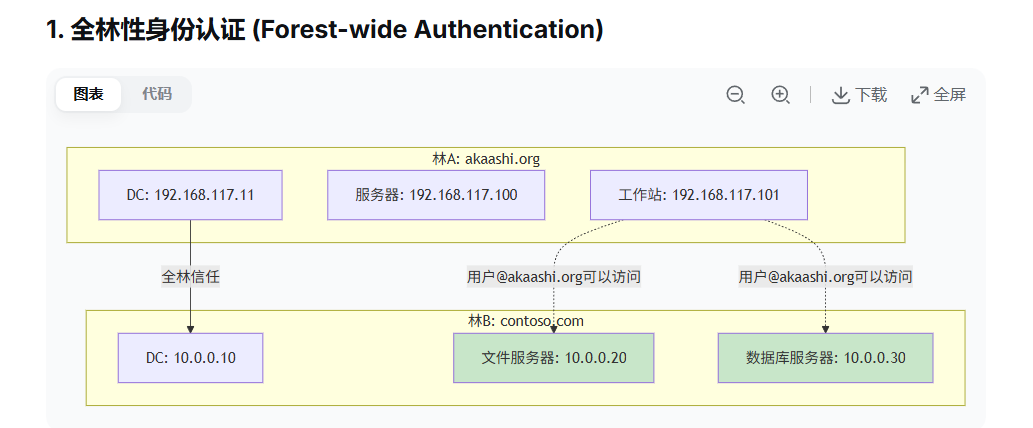
Task: Click the 林A: akaashi.org group title
Action: click(x=486, y=159)
